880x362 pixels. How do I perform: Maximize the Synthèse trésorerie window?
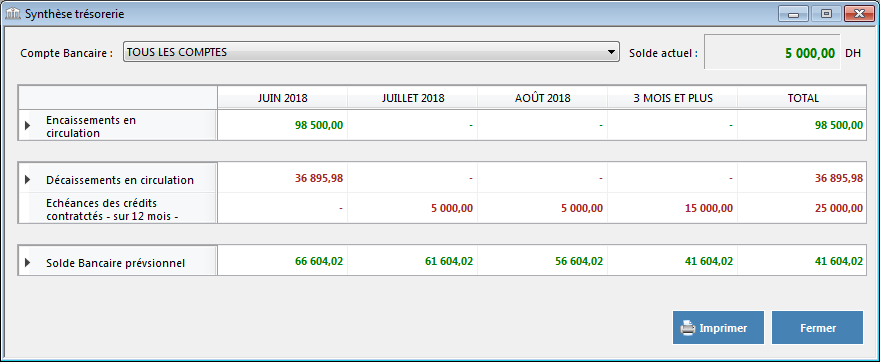click(x=826, y=14)
